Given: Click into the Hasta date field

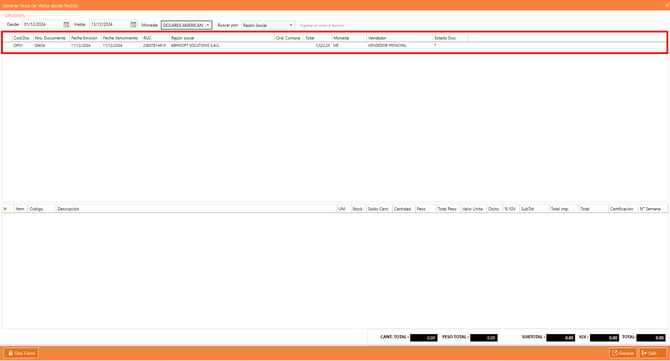Looking at the screenshot, I should 109,25.
